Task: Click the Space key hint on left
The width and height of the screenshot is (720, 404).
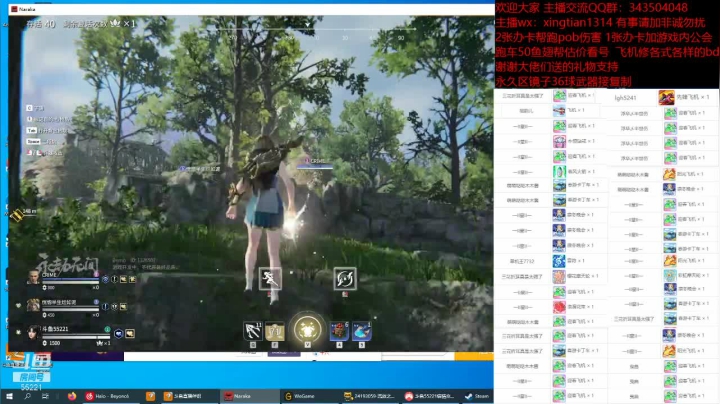Action: tap(33, 141)
